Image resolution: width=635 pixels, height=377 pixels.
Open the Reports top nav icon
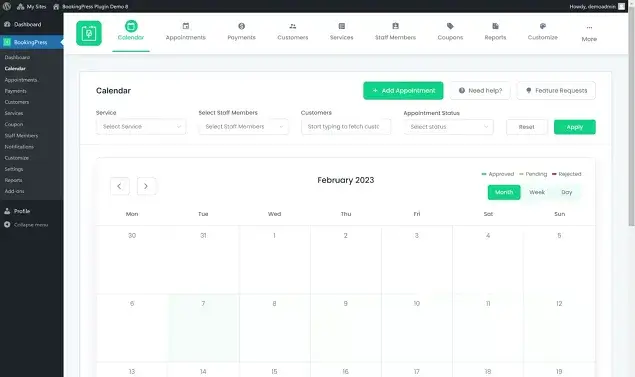coord(495,26)
